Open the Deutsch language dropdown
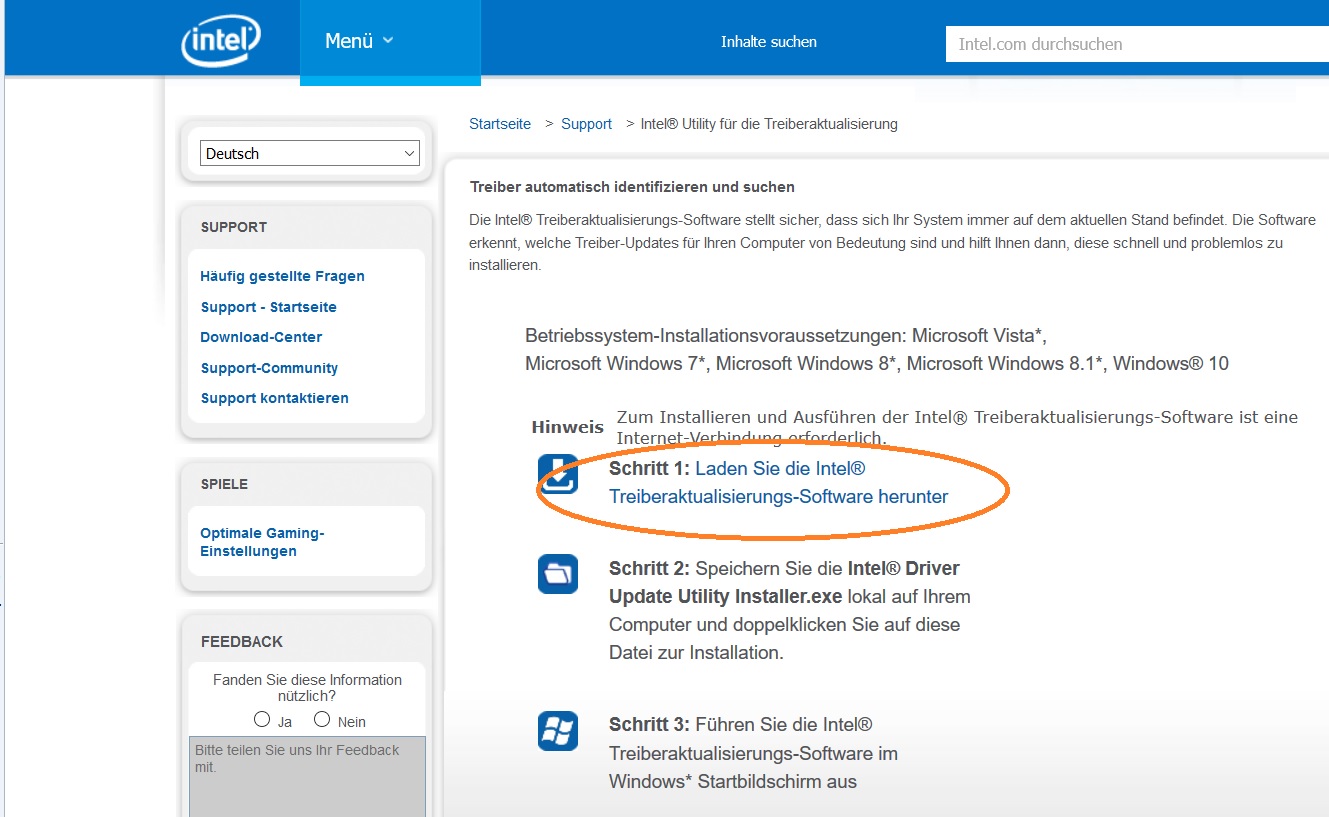This screenshot has width=1329, height=817. click(310, 153)
